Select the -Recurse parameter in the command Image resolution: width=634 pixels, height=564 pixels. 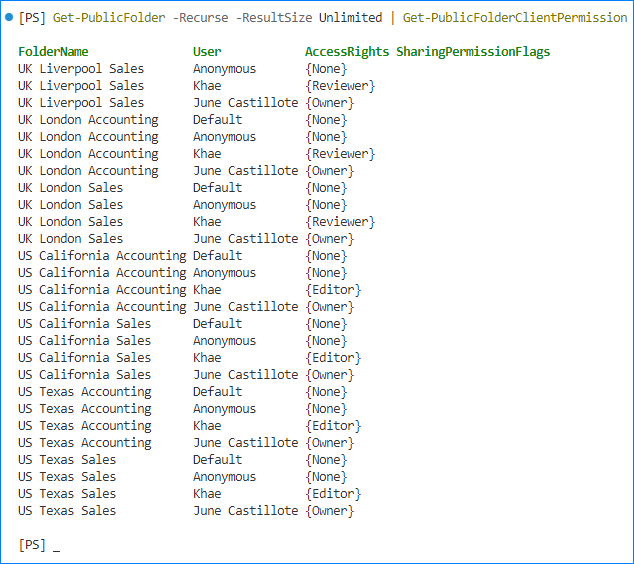click(200, 18)
